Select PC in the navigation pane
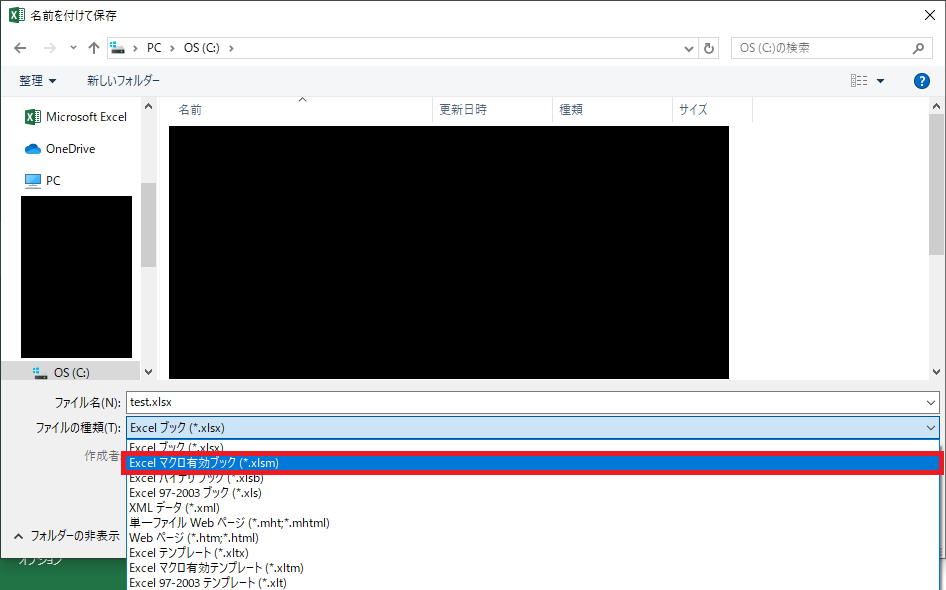Screen dimensions: 946x590 point(42,180)
